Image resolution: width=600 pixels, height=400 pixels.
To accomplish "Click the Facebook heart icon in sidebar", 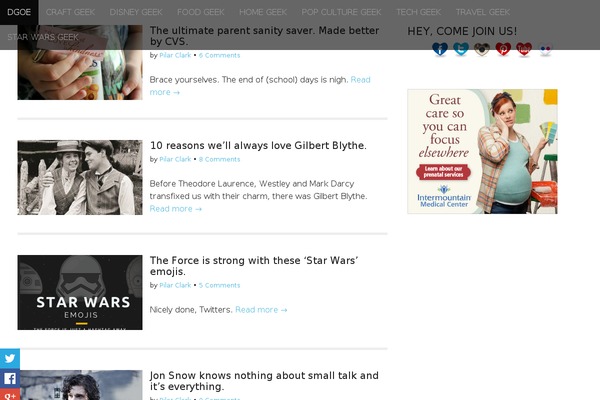I will 440,49.
